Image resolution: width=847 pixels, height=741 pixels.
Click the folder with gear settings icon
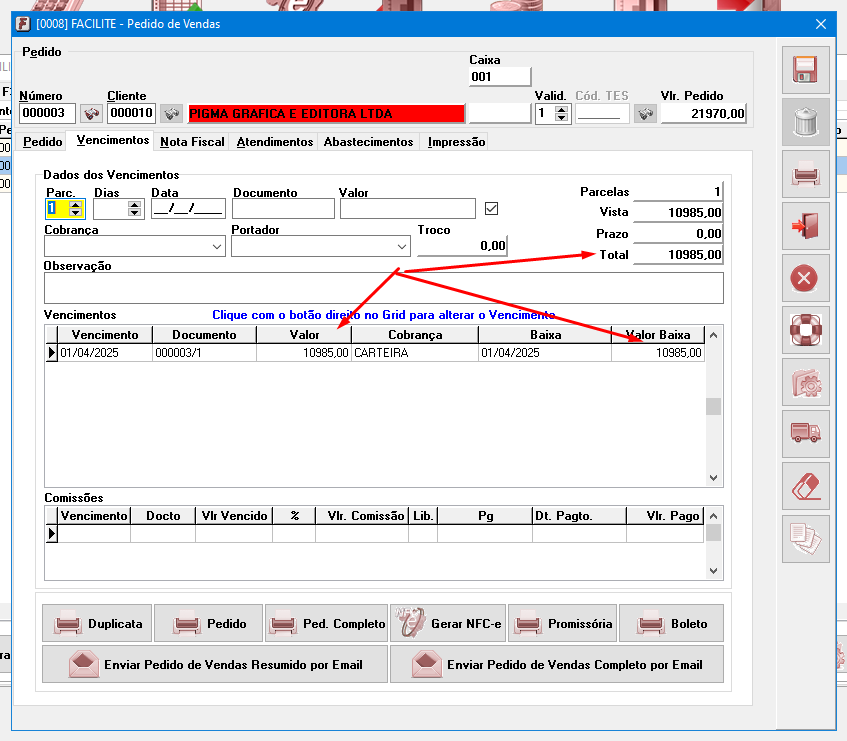[805, 382]
